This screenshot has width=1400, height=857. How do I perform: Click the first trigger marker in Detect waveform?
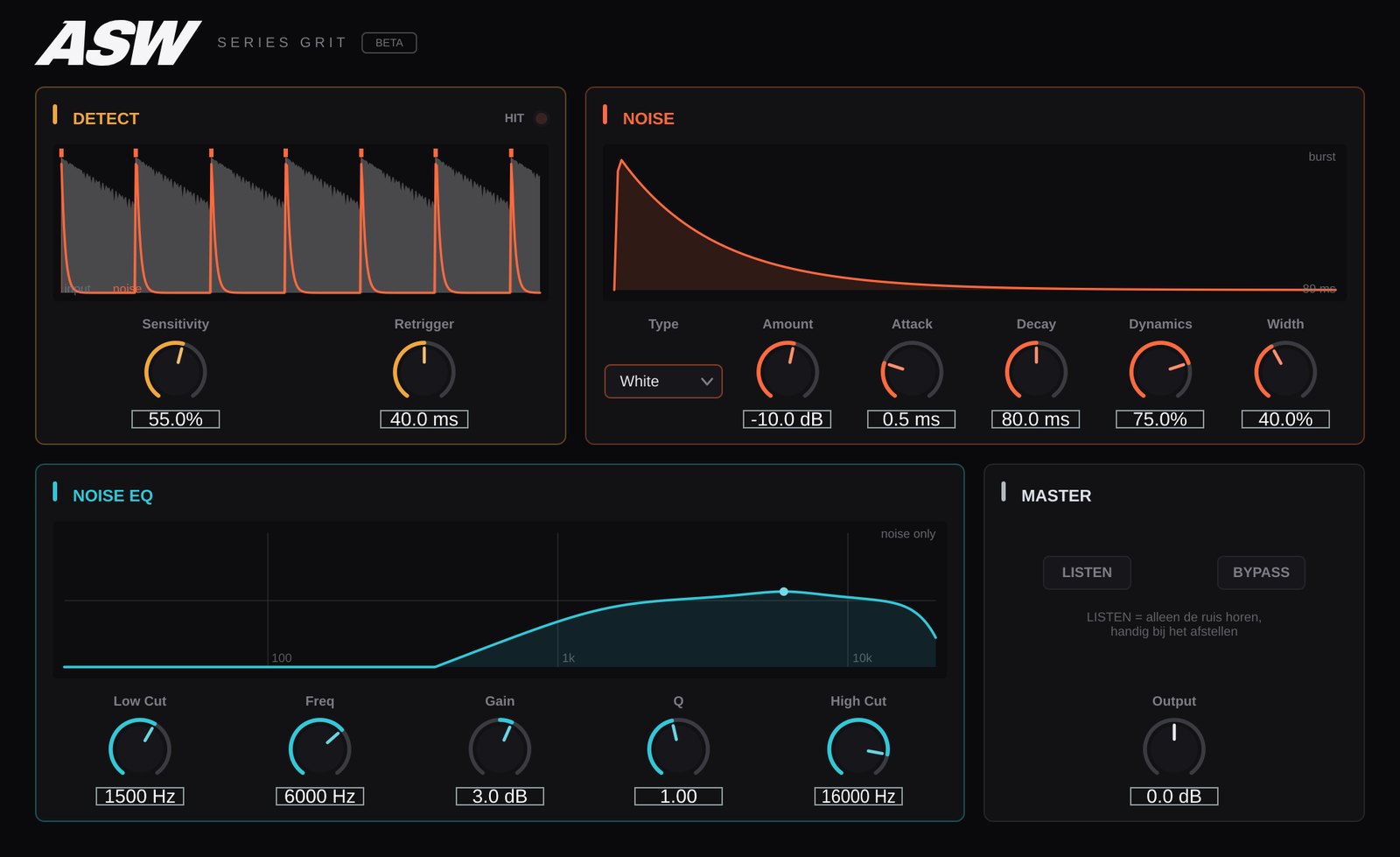(x=61, y=153)
